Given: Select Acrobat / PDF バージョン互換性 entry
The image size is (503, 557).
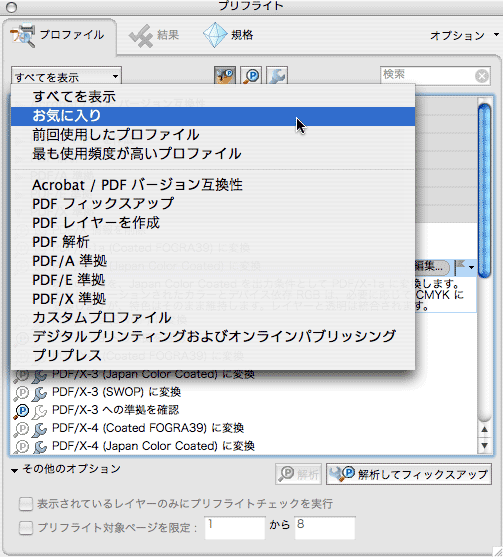Looking at the screenshot, I should (x=213, y=185).
